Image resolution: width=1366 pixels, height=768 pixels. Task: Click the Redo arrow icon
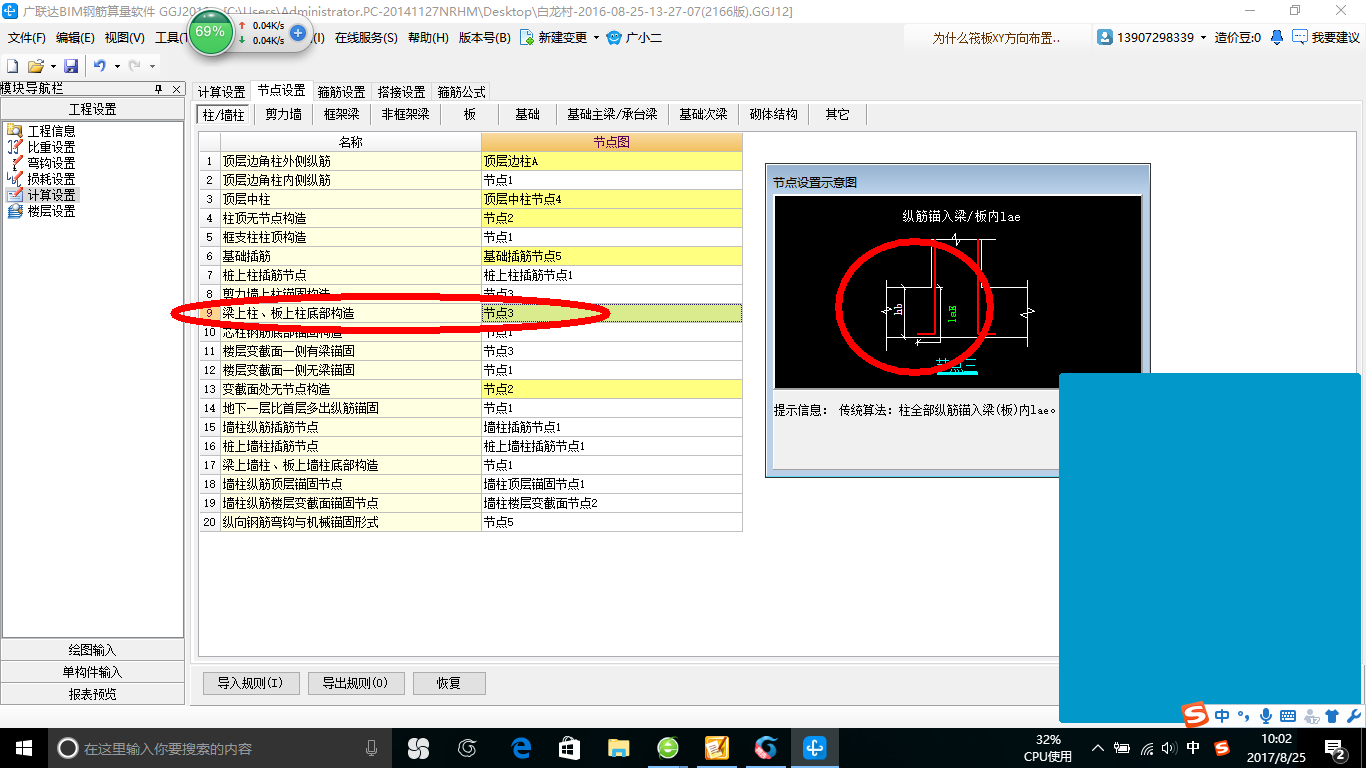pos(134,66)
